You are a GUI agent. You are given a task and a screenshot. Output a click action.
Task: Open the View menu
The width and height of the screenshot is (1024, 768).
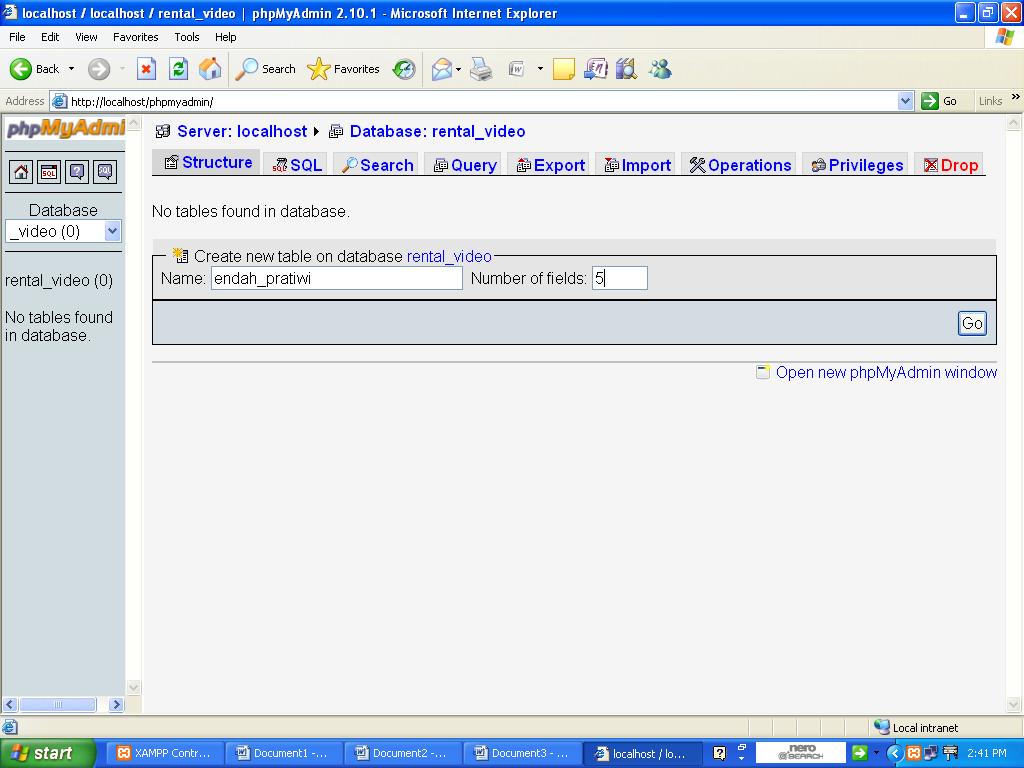(x=86, y=37)
